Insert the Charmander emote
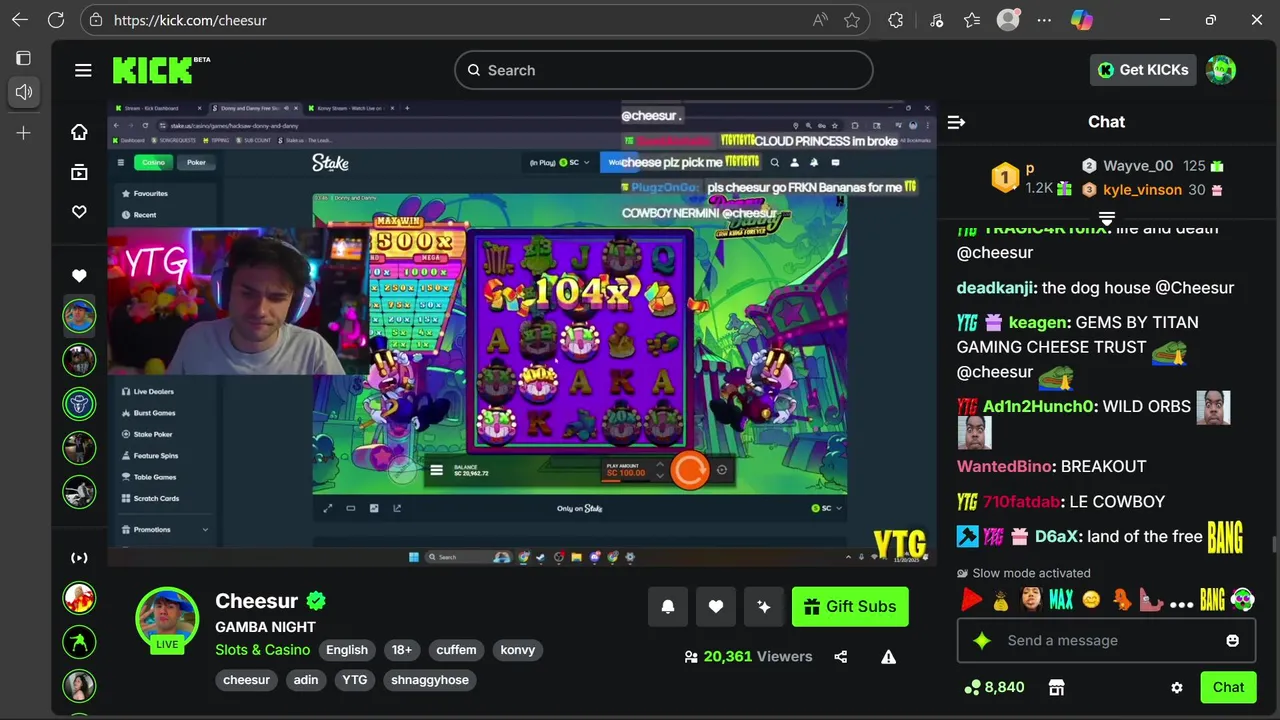The height and width of the screenshot is (720, 1280). click(x=1122, y=600)
